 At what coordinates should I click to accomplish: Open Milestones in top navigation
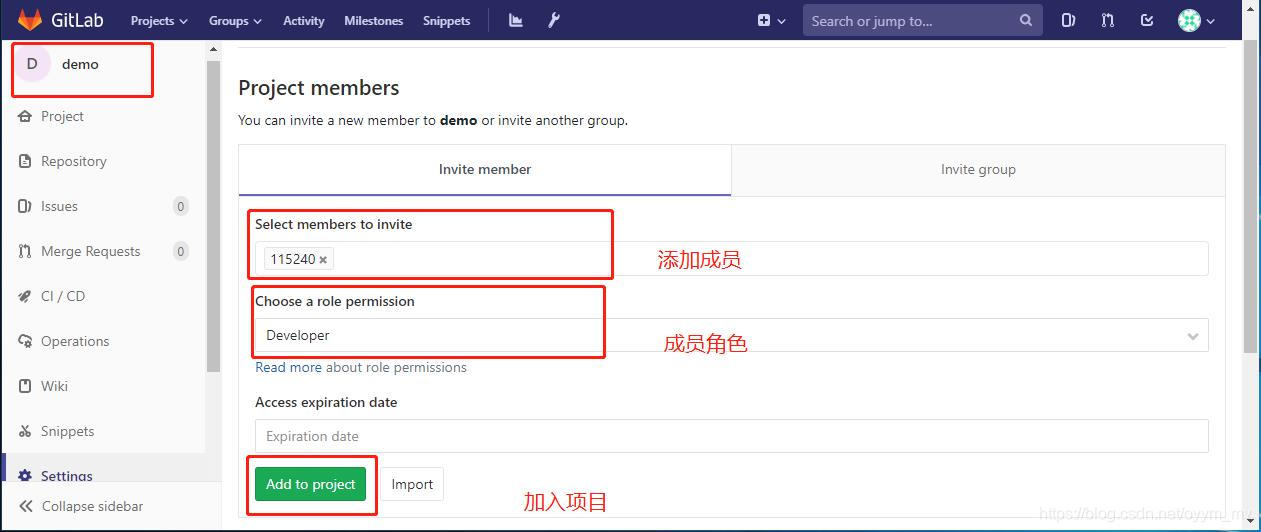click(x=373, y=20)
